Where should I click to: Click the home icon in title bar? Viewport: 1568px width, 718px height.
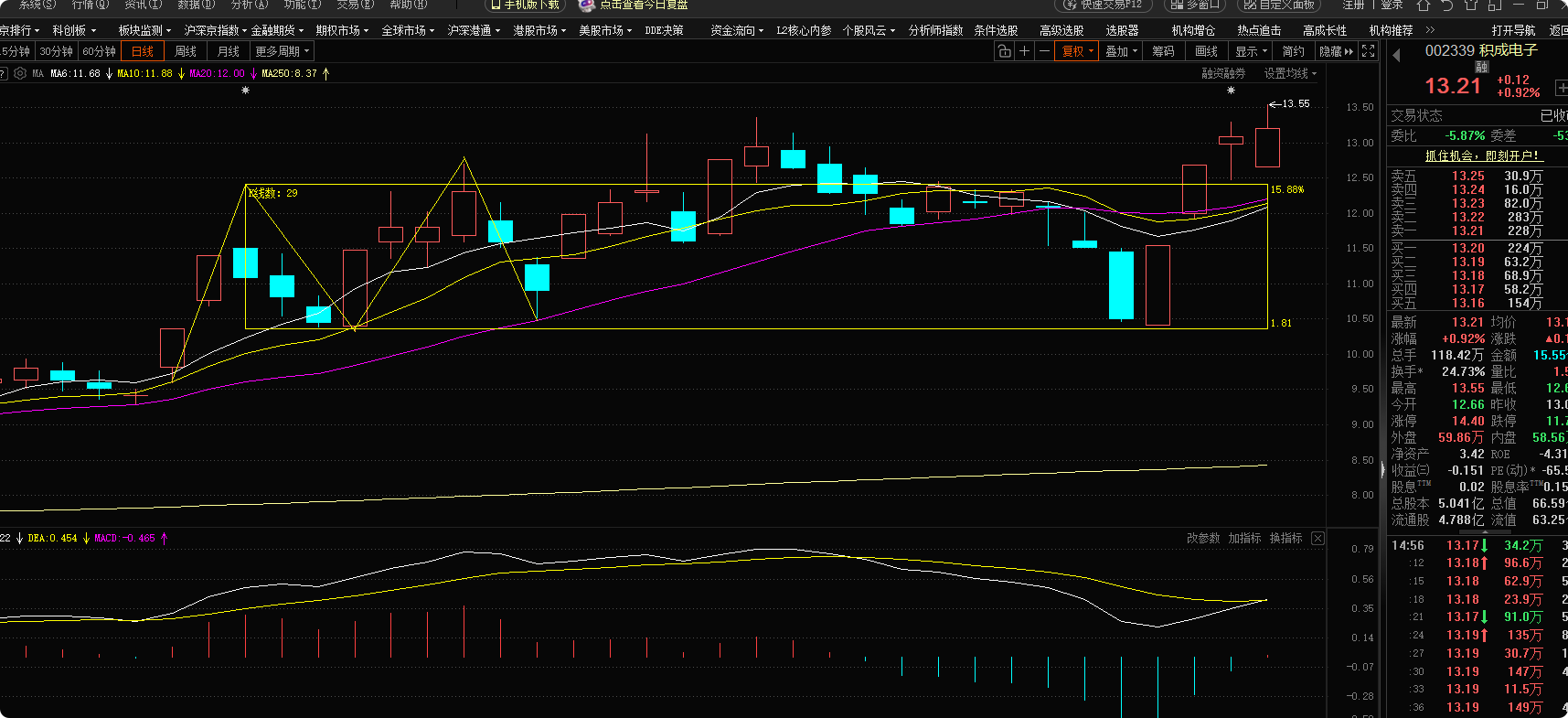pyautogui.click(x=1424, y=5)
